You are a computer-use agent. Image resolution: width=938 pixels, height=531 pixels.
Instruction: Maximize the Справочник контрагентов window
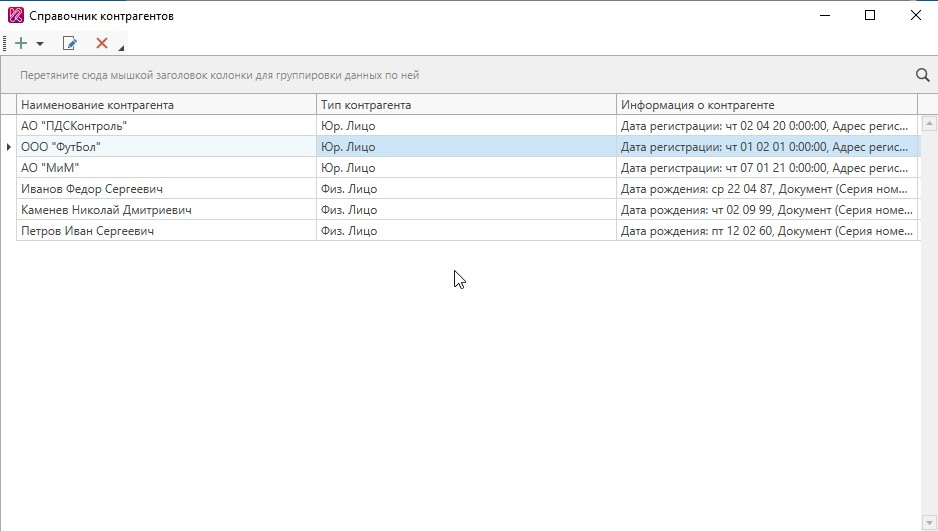[x=870, y=15]
